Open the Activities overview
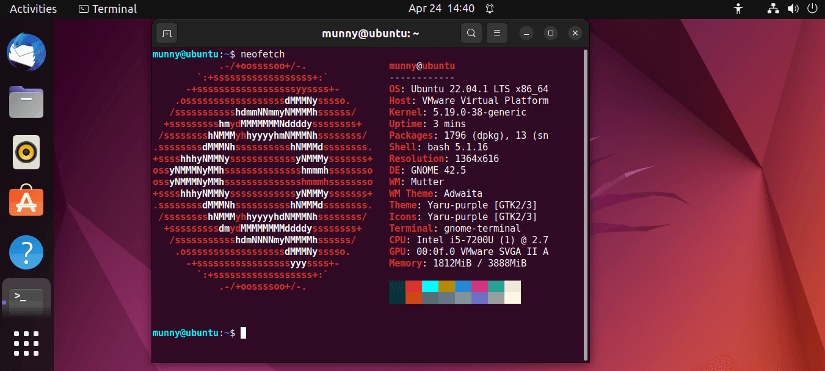 (33, 9)
